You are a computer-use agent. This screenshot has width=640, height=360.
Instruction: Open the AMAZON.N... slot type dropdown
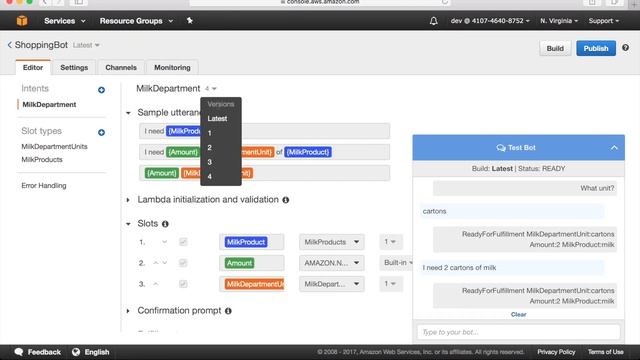(x=331, y=263)
